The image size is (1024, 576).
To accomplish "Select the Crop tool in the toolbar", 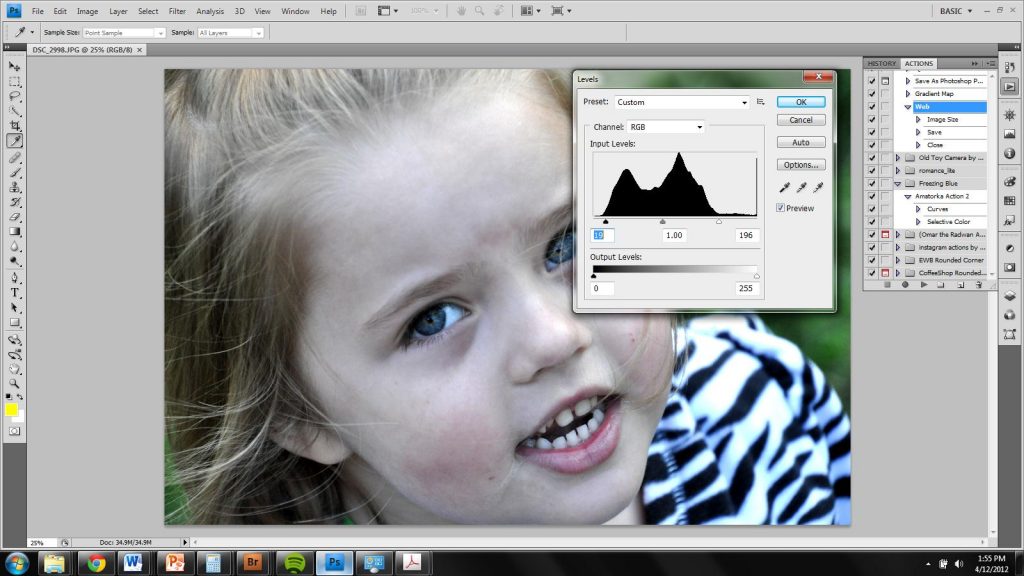I will (15, 125).
